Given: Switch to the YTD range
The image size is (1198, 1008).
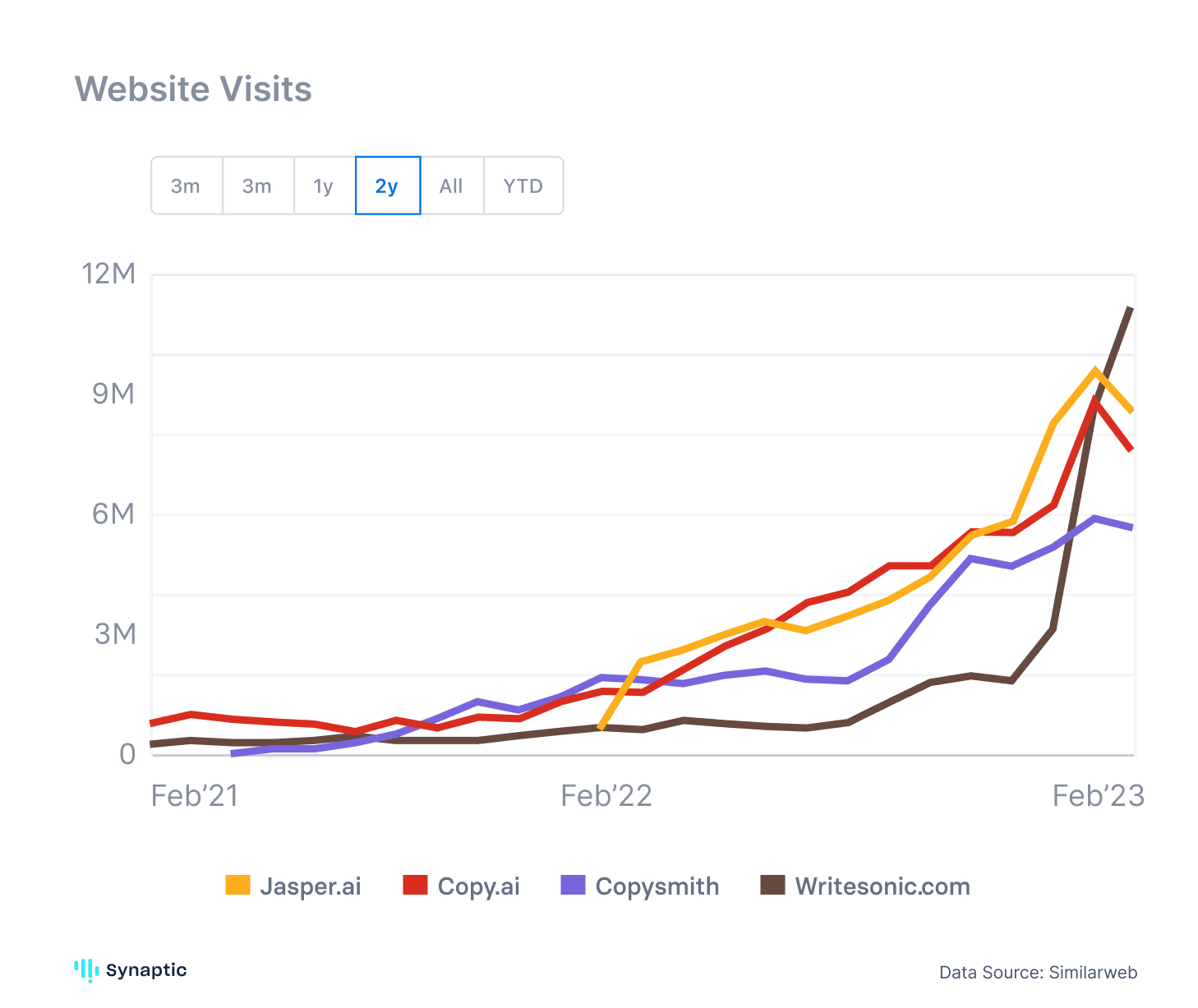Looking at the screenshot, I should (523, 186).
